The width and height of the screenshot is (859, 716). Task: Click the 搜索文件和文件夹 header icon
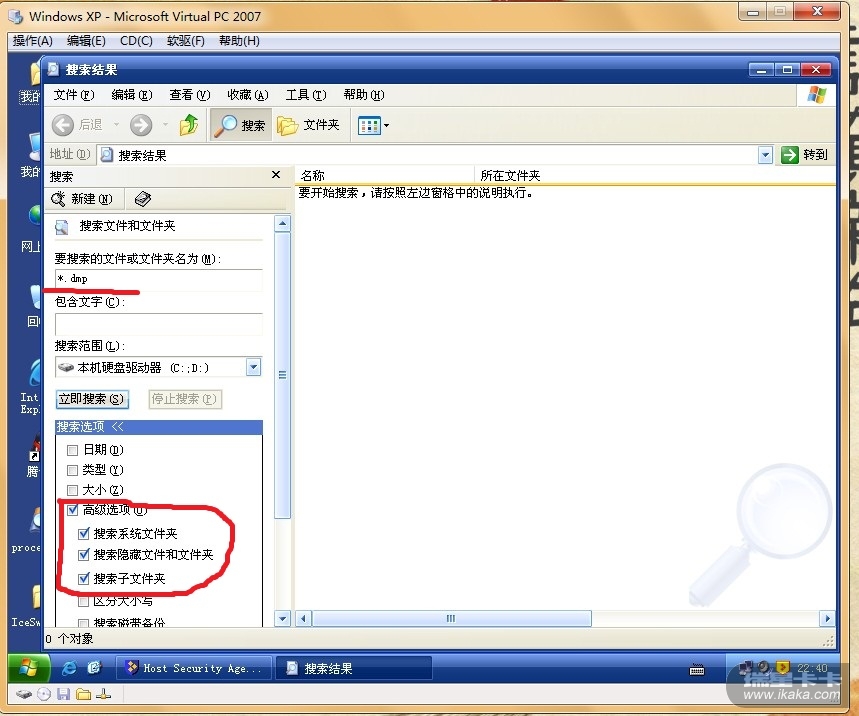[62, 227]
